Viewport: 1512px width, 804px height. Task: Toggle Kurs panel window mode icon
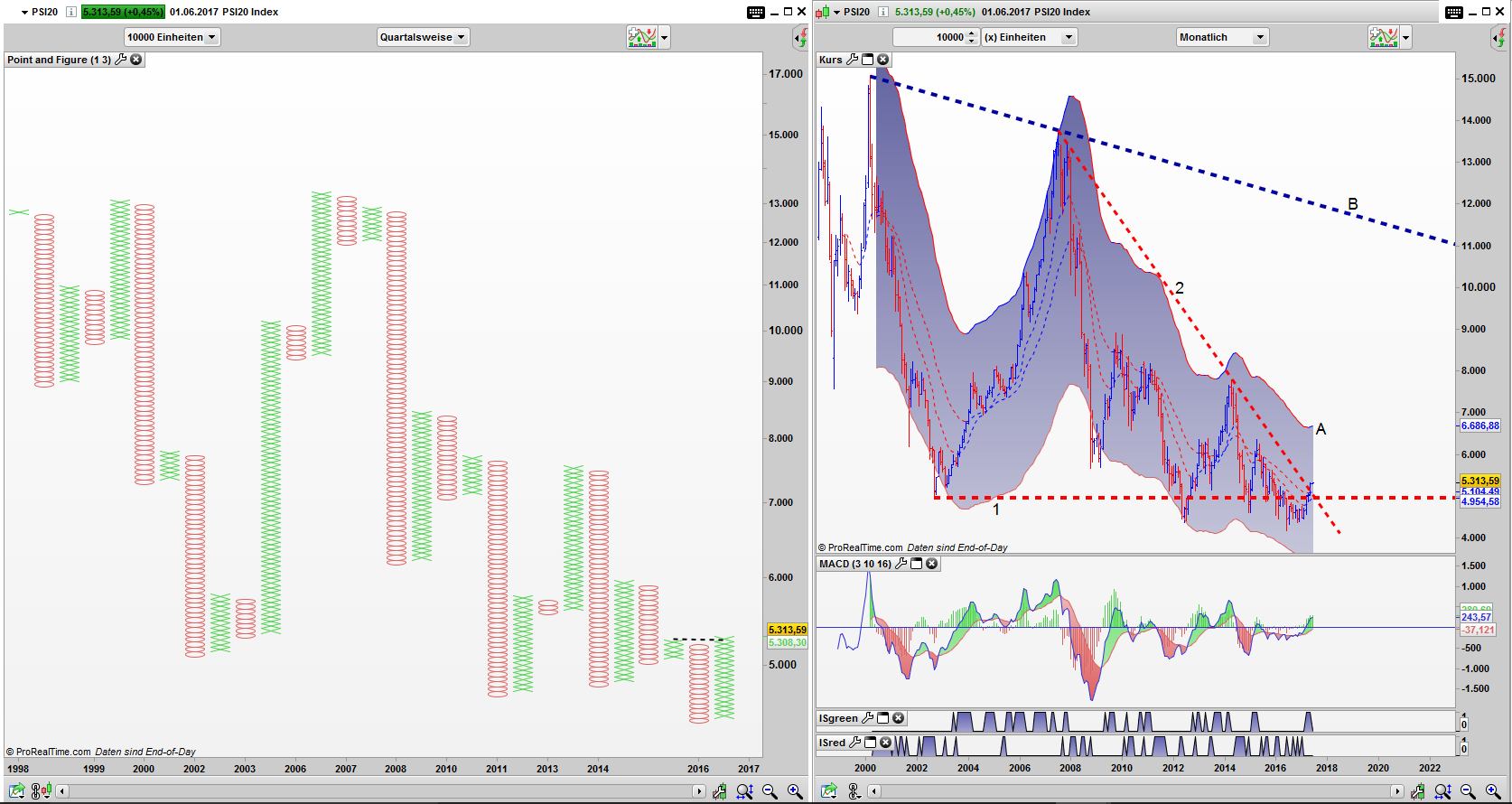868,60
